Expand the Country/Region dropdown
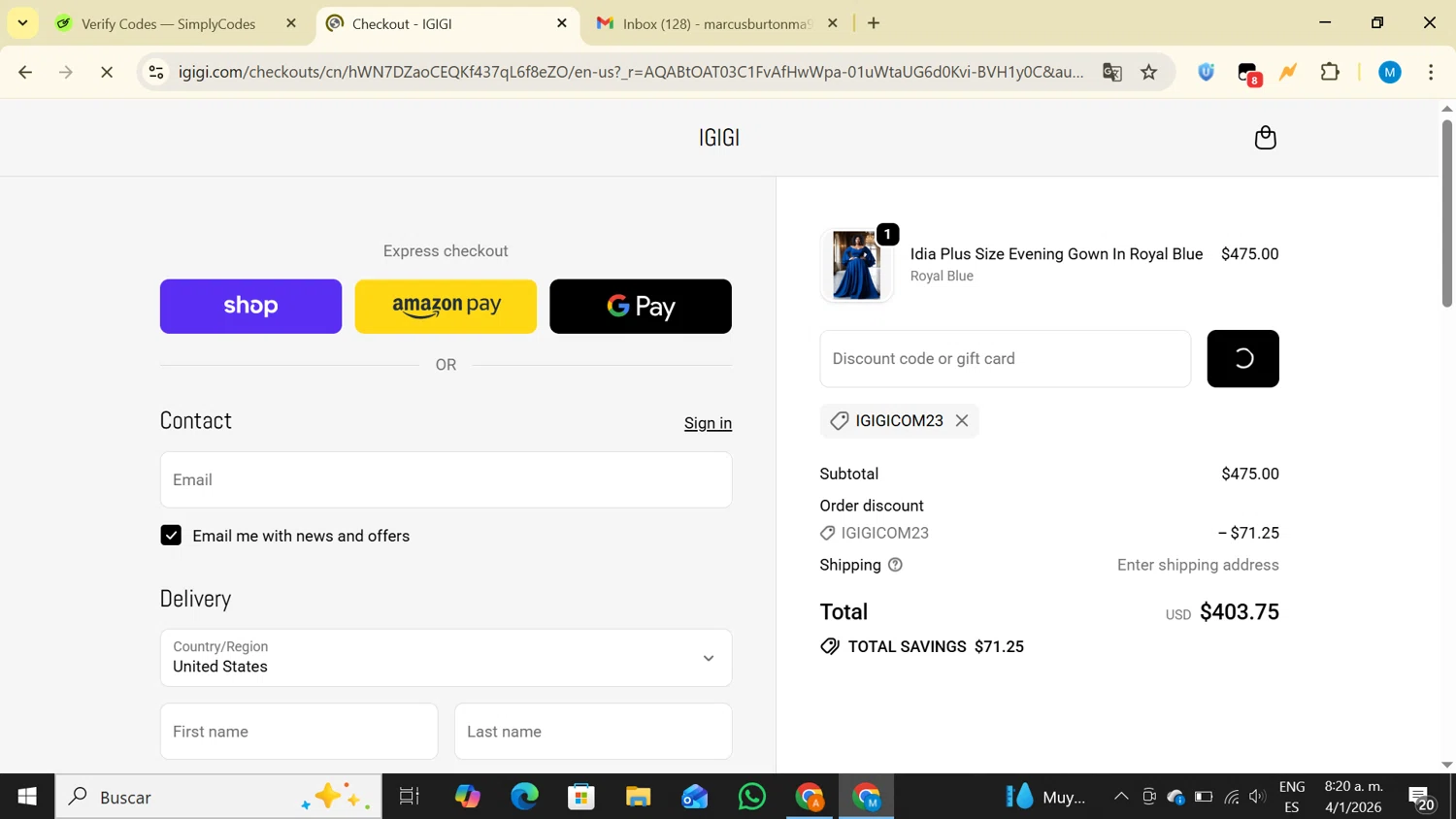 [x=446, y=658]
